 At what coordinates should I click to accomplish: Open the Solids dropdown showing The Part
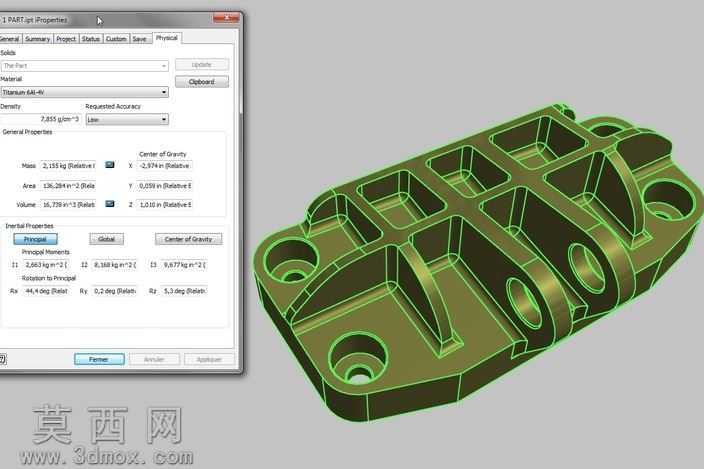(84, 66)
